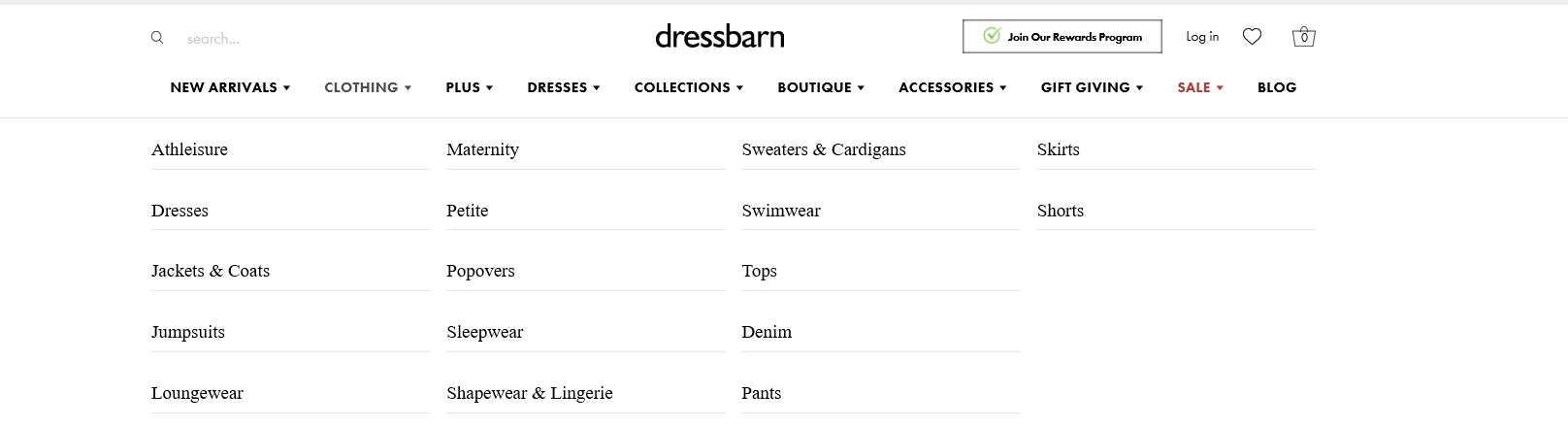Open the Jackets & Coats category

(211, 271)
